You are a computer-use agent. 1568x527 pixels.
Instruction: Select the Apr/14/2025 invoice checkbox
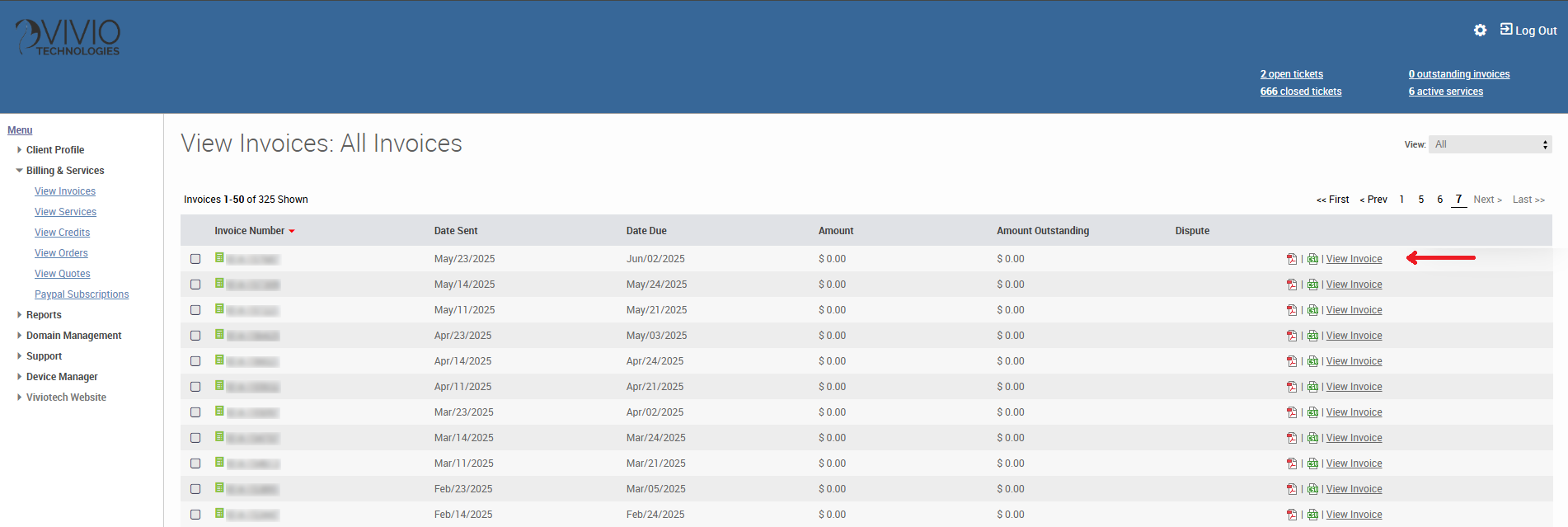tap(195, 361)
